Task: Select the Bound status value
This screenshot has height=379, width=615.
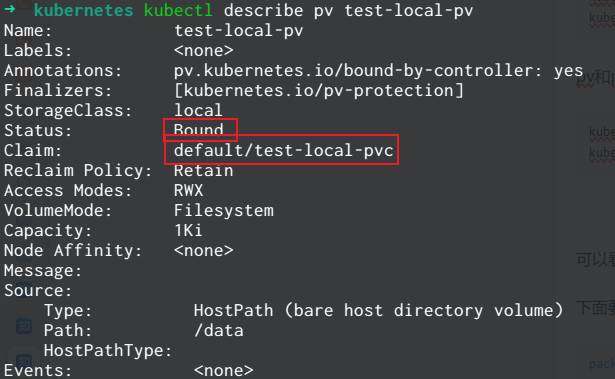Action: [198, 130]
